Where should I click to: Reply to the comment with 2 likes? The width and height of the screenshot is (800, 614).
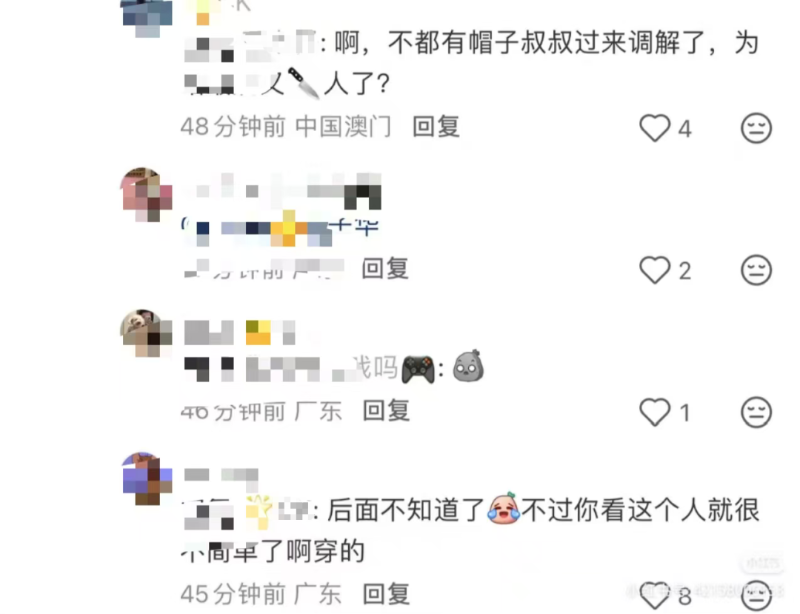pos(386,268)
